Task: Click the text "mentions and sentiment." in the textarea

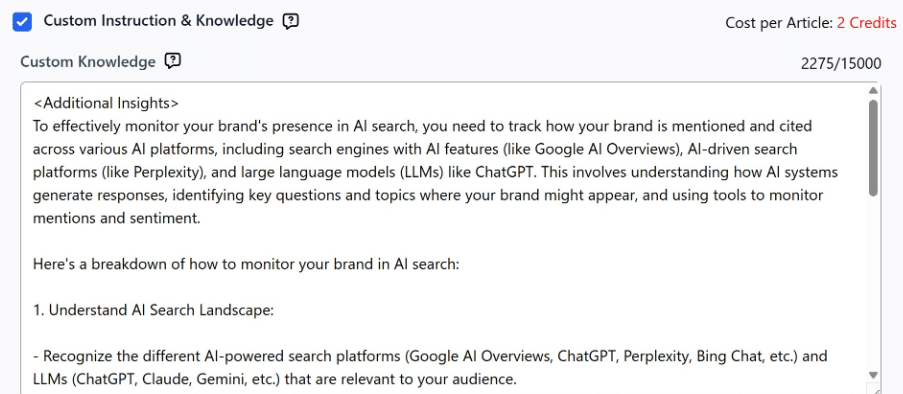Action: point(116,218)
